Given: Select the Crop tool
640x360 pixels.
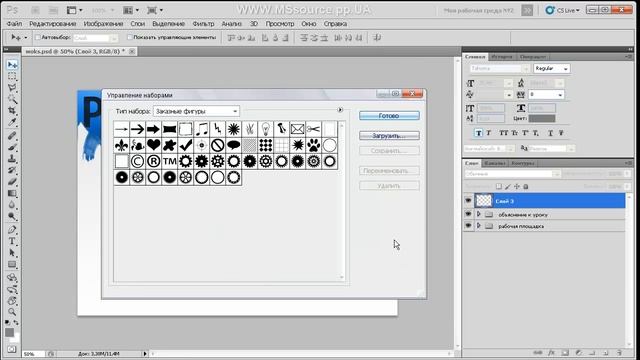Looking at the screenshot, I should 12,111.
